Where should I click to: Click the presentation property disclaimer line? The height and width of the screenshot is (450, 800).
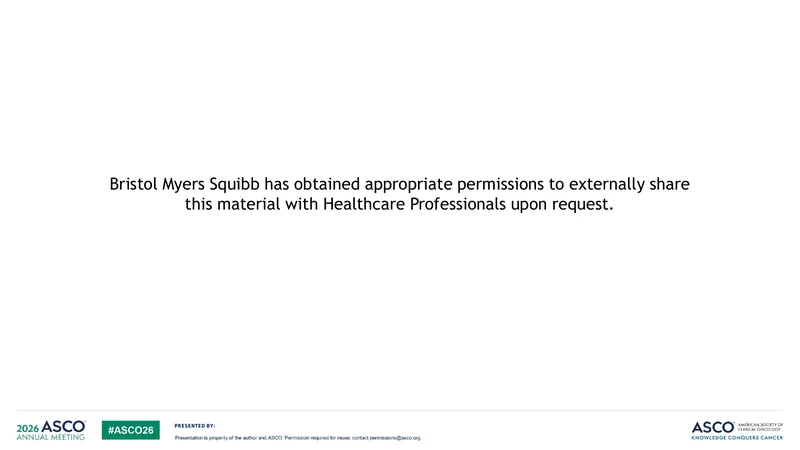298,438
